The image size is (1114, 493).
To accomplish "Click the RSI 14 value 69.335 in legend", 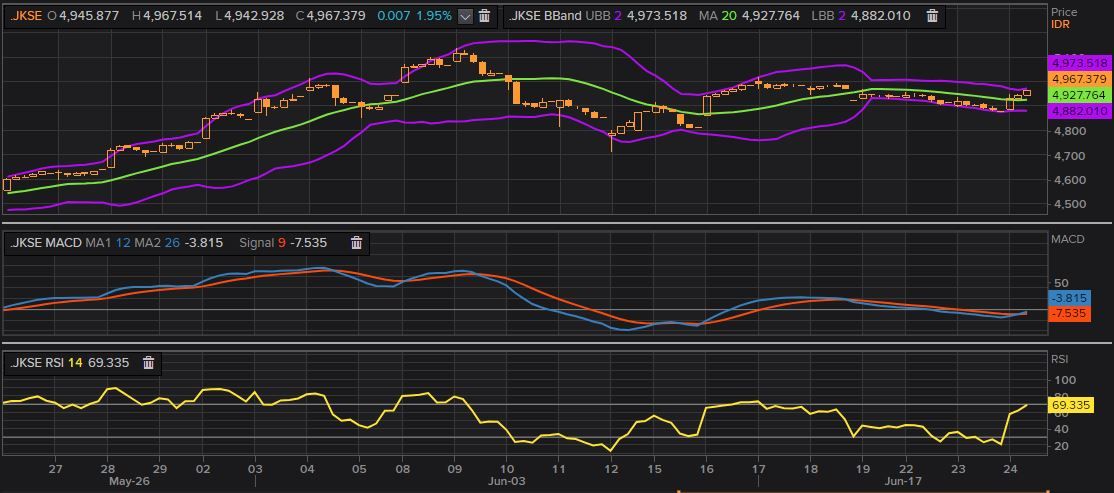I will coord(109,363).
